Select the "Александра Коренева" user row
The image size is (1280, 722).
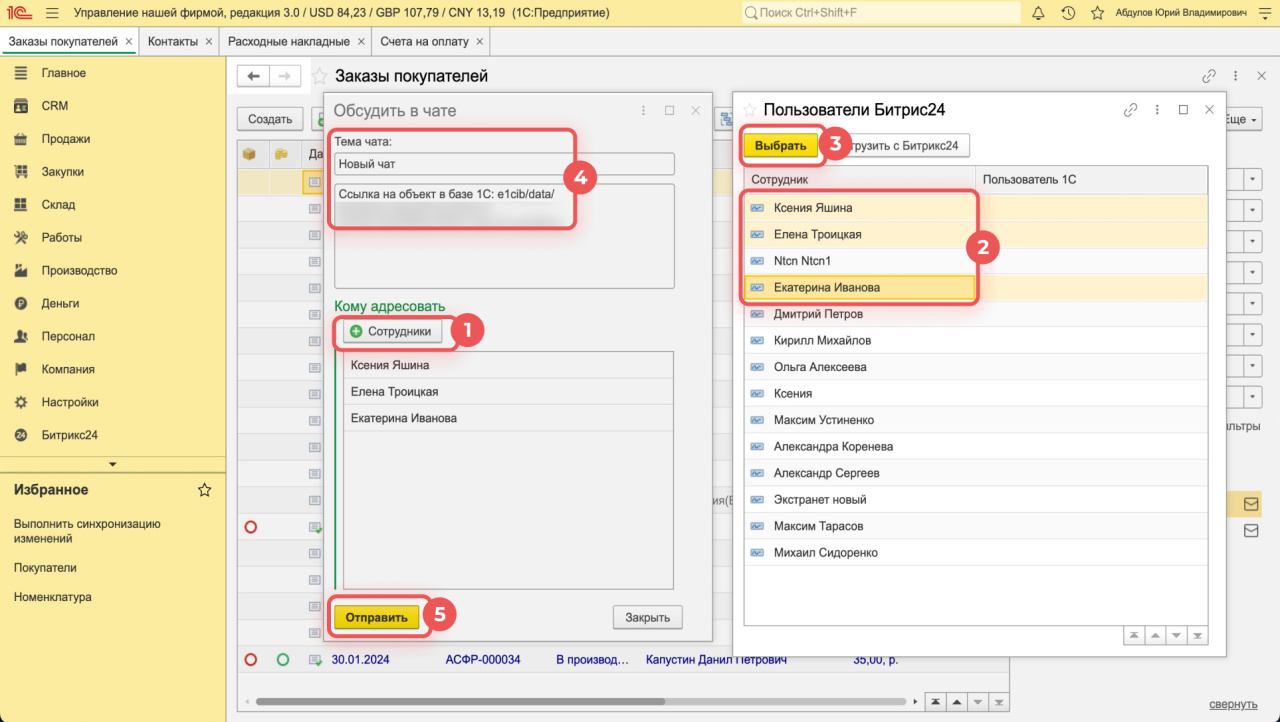976,447
